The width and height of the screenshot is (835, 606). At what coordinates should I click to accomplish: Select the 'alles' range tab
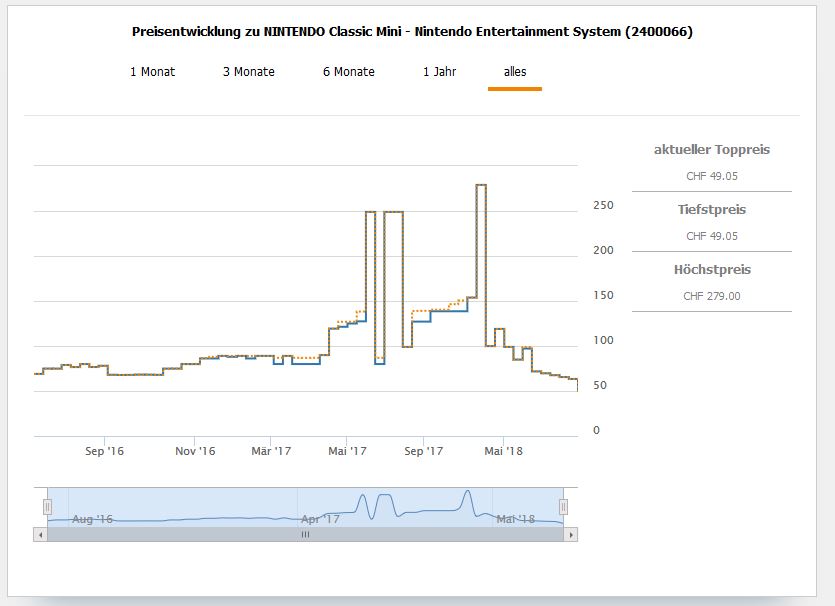click(515, 72)
